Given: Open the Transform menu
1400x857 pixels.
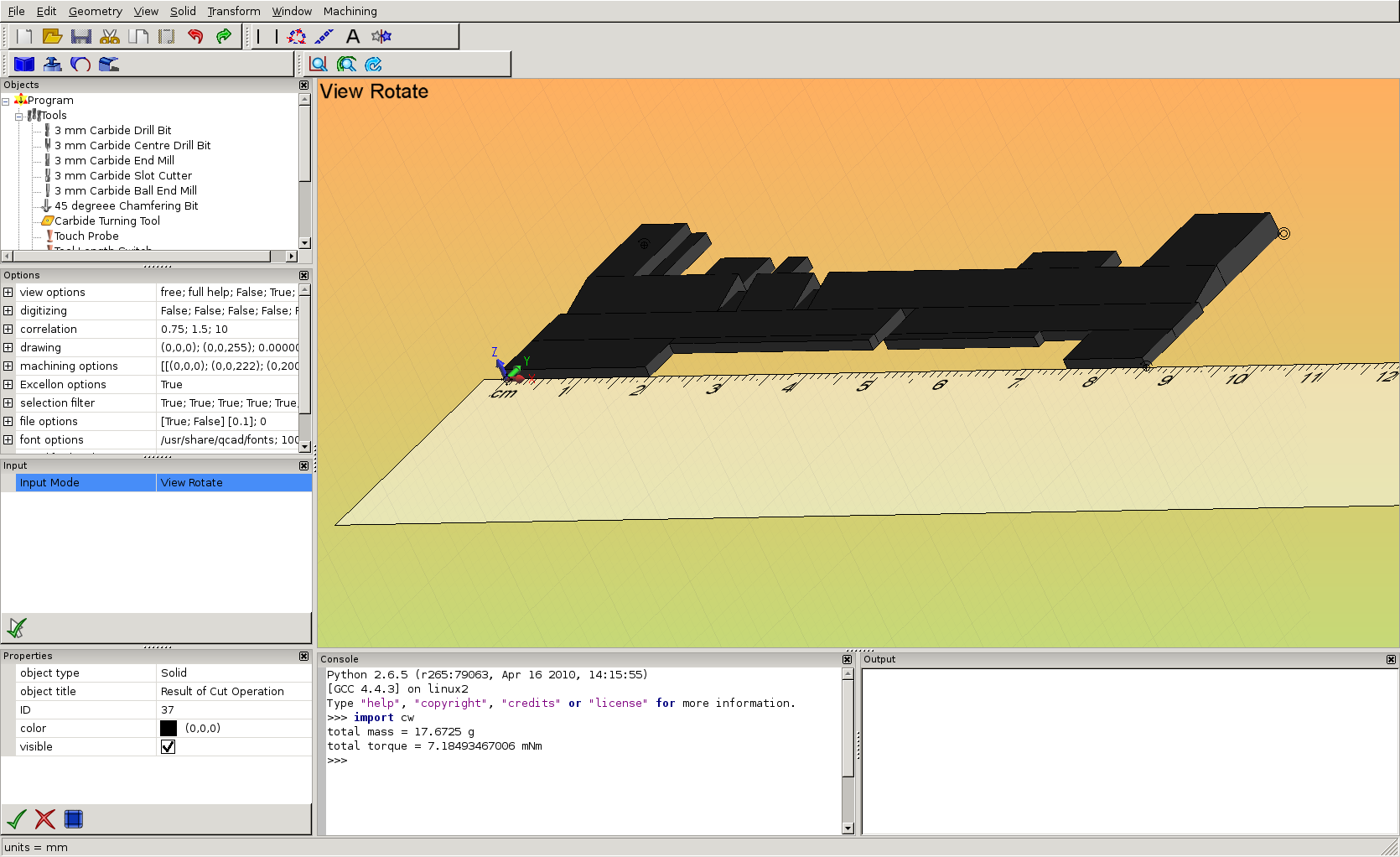Looking at the screenshot, I should [234, 11].
